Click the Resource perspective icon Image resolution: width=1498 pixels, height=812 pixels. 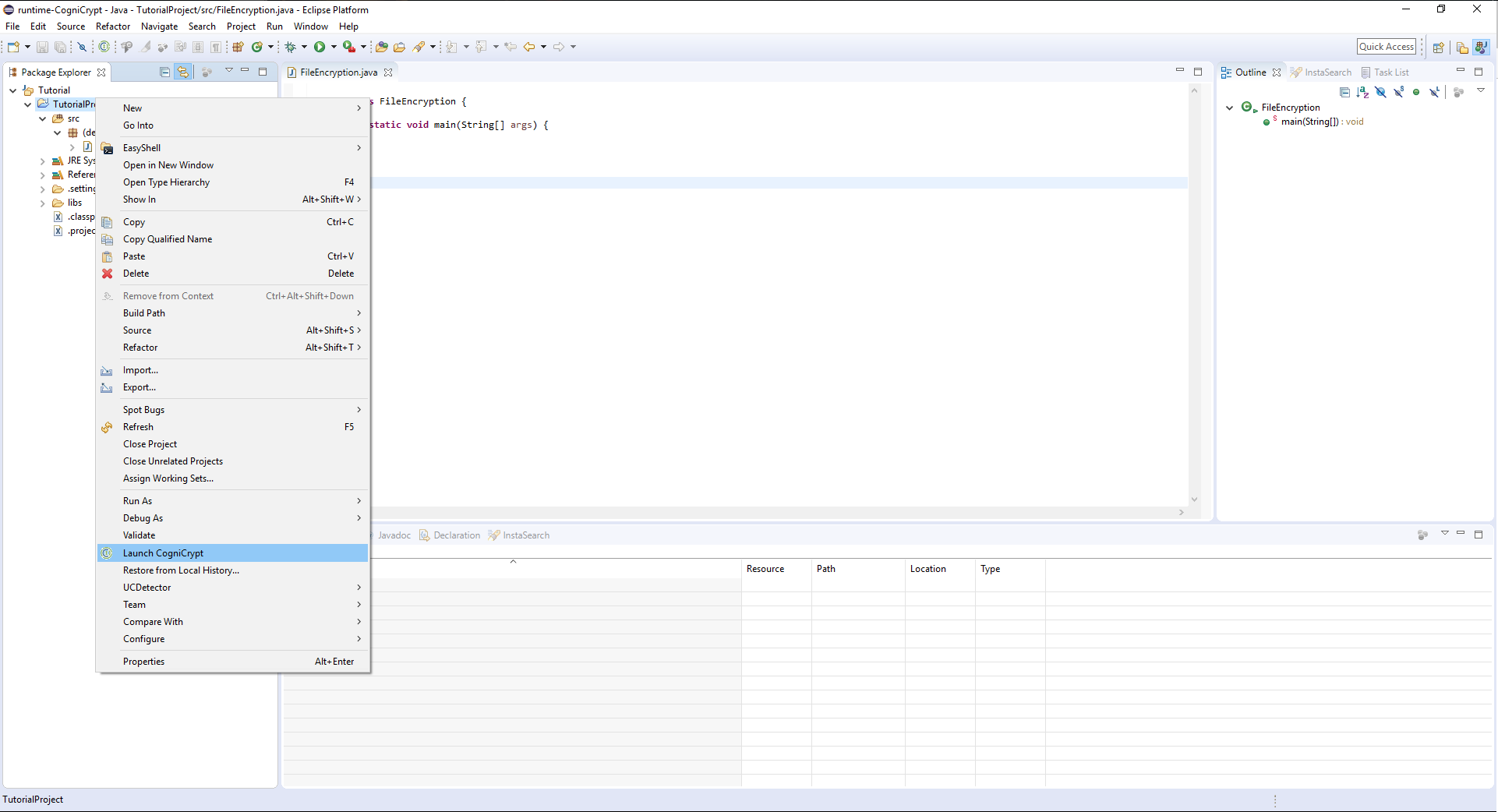(1462, 47)
